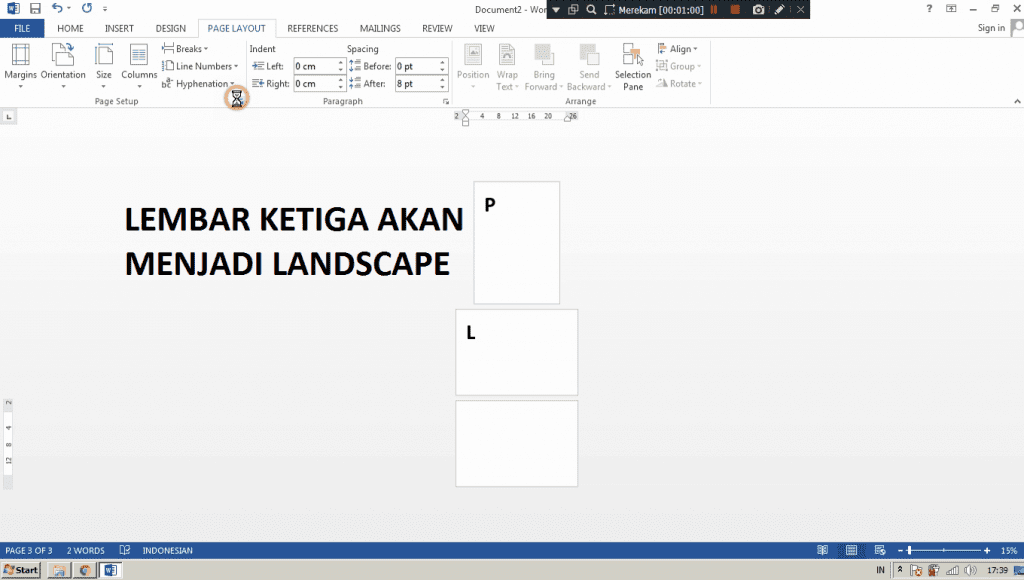Click the Columns icon
Screen dimensions: 1024x580
(139, 64)
